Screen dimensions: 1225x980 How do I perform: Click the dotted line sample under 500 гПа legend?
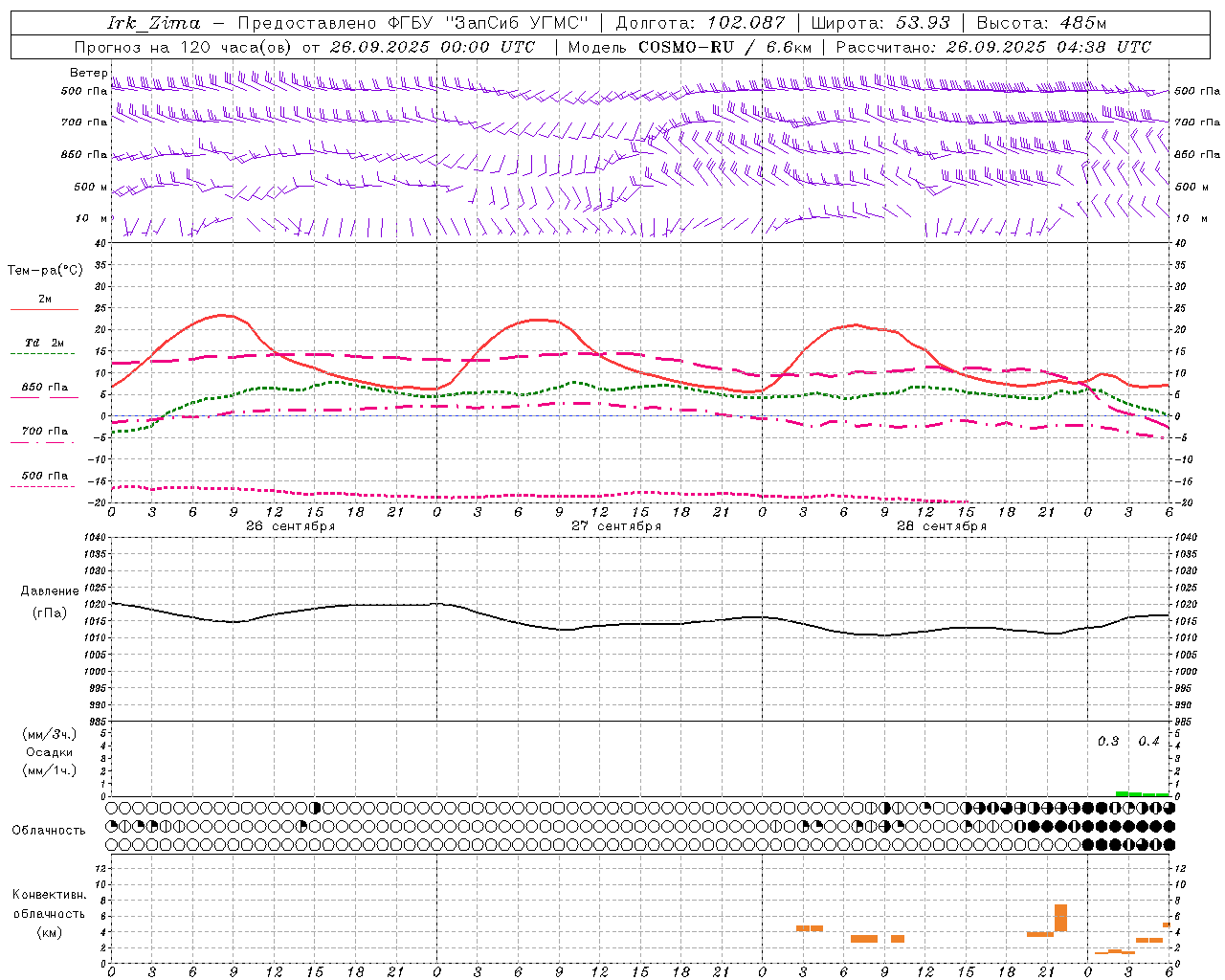point(42,486)
